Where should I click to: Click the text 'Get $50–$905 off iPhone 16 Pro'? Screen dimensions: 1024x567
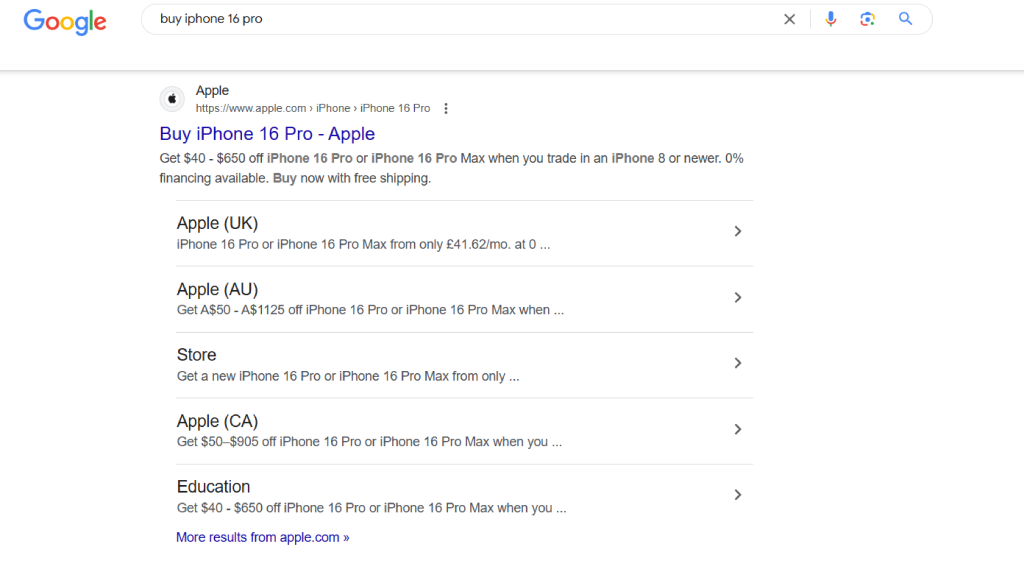point(269,442)
